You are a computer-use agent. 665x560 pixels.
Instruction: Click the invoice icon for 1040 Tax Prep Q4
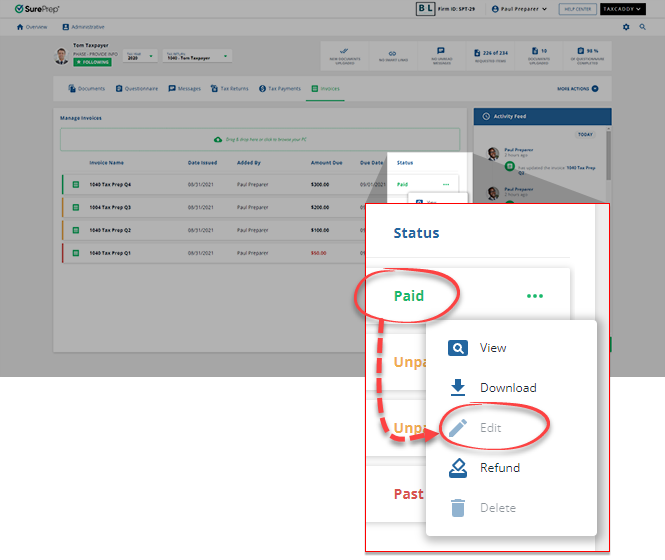[x=76, y=185]
